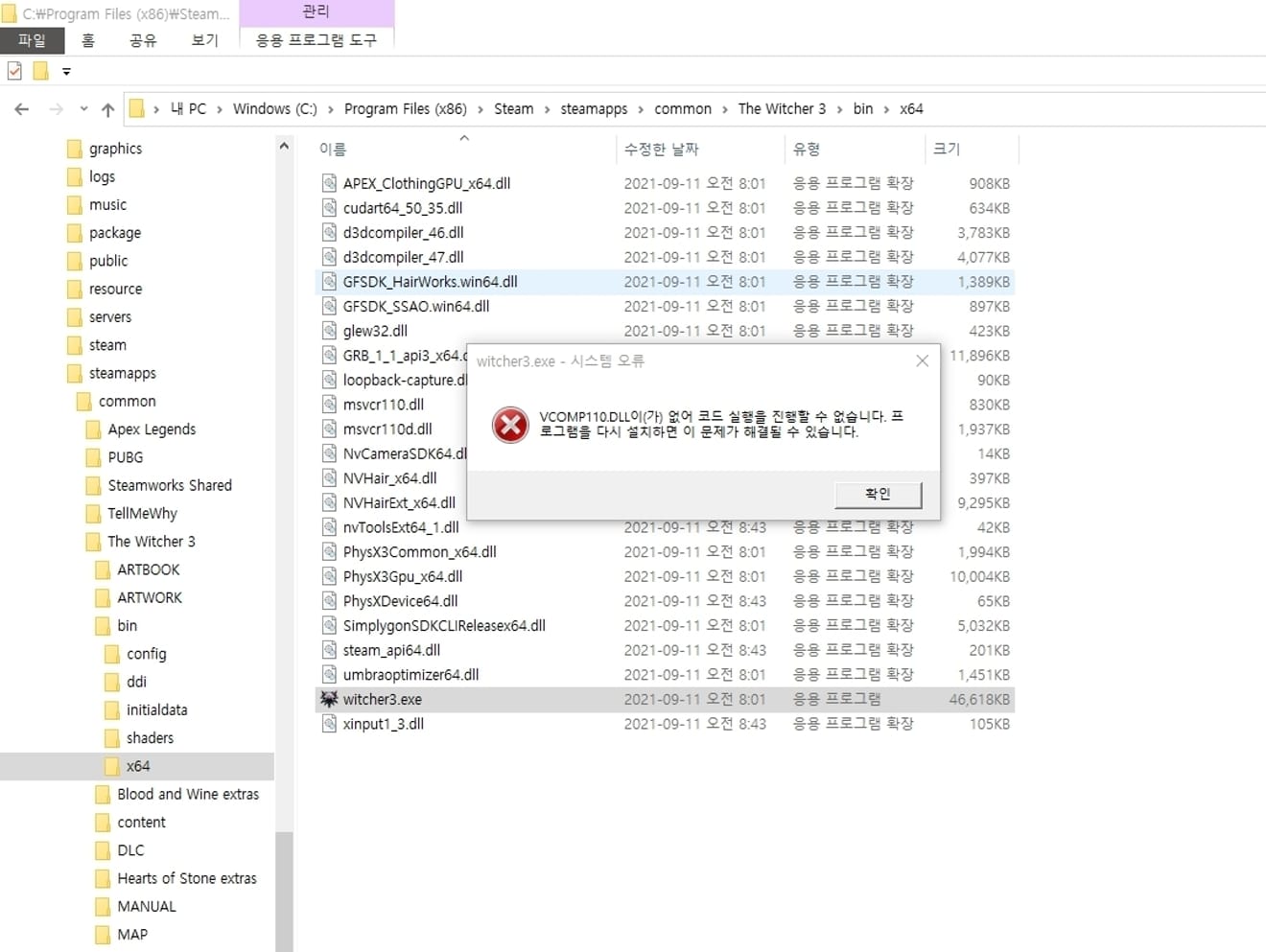Screen dimensions: 1266x952
Task: Open the quick access toolbar customize arrow
Action: [66, 71]
